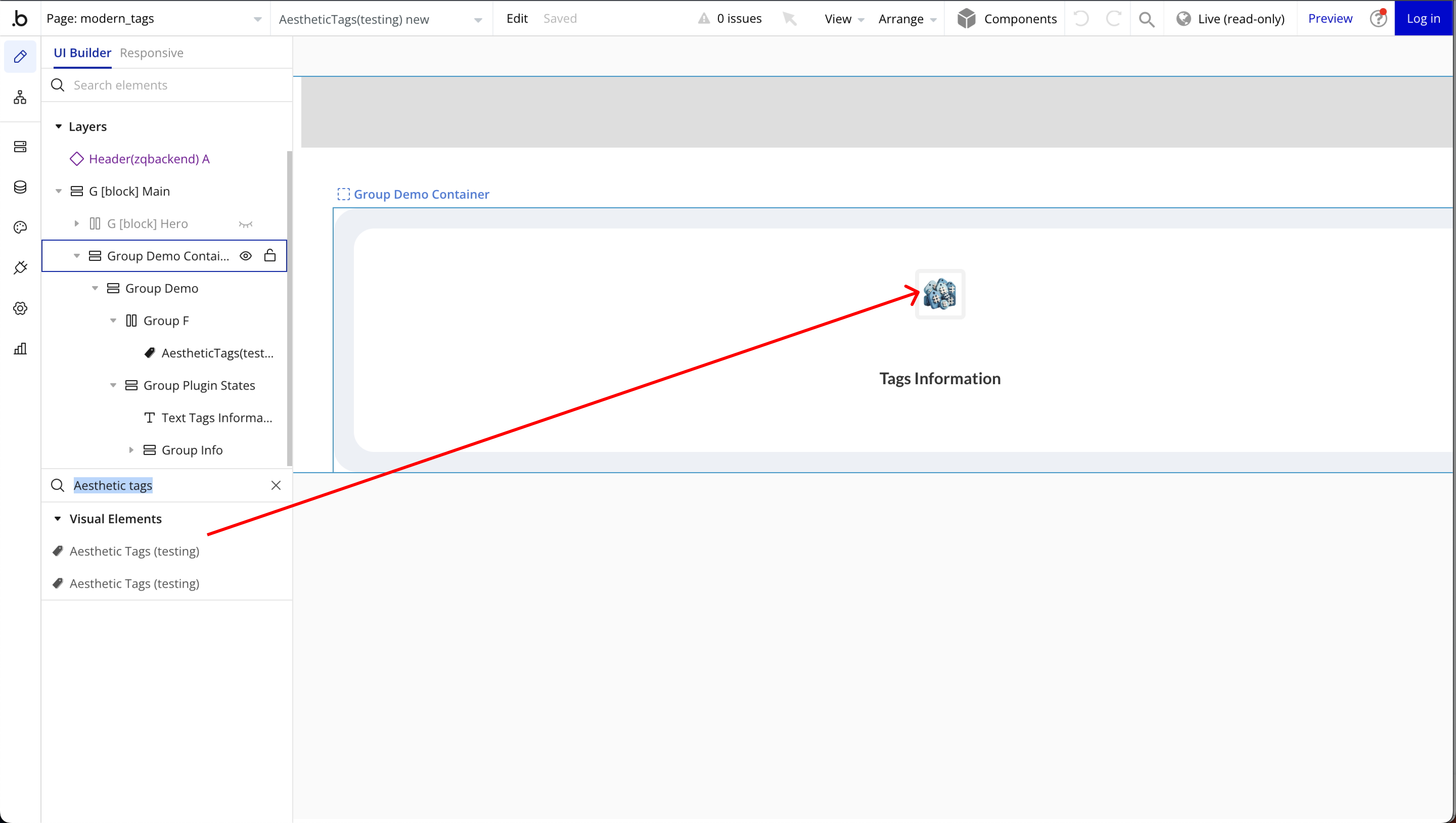Collapse the Group Plugin States tree node

113,386
